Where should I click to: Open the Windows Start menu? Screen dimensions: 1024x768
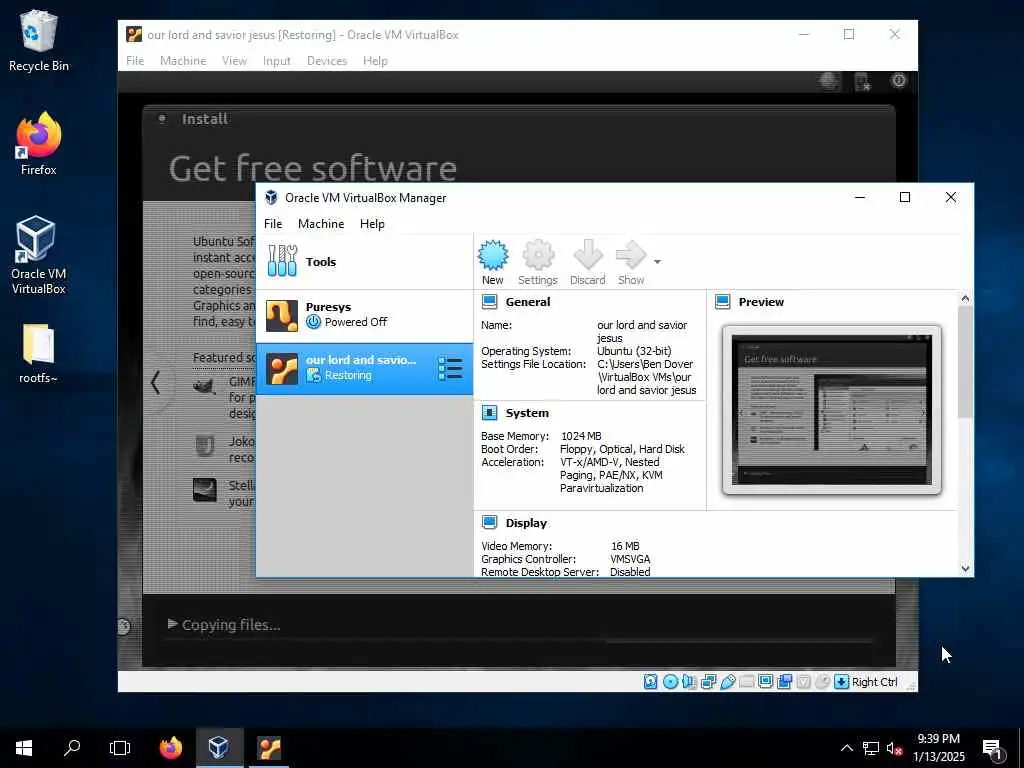[x=24, y=748]
